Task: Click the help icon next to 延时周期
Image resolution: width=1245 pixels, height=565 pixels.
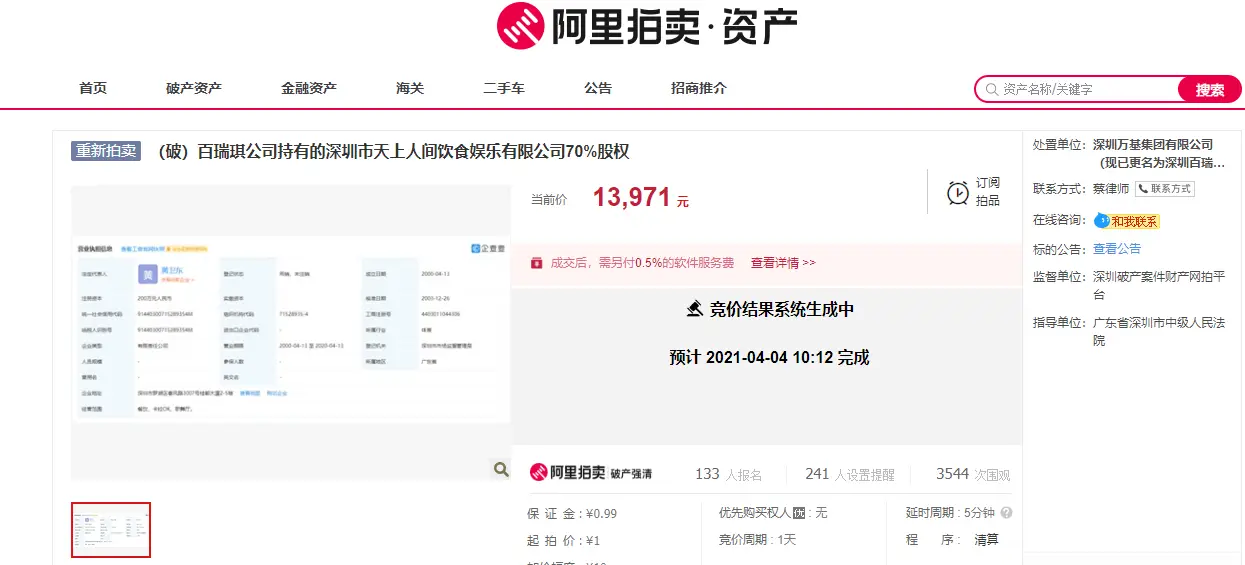Action: pos(1006,513)
